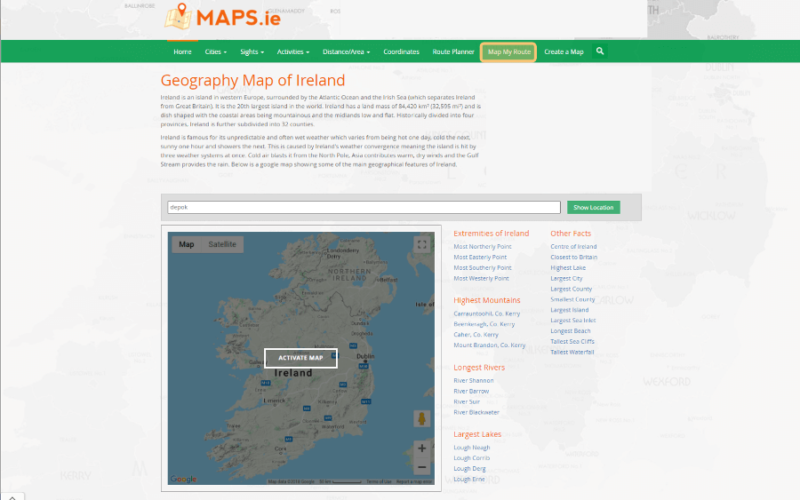The height and width of the screenshot is (500, 800).
Task: Expand the Cities dropdown menu
Action: [x=216, y=52]
